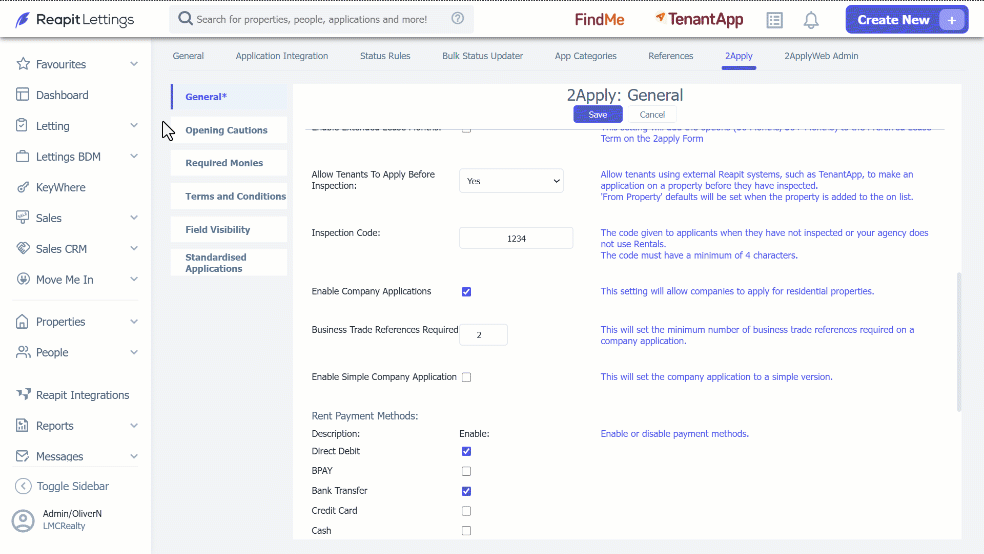Click the Reapit Integrations icon
Viewport: 984px width, 554px height.
(23, 395)
